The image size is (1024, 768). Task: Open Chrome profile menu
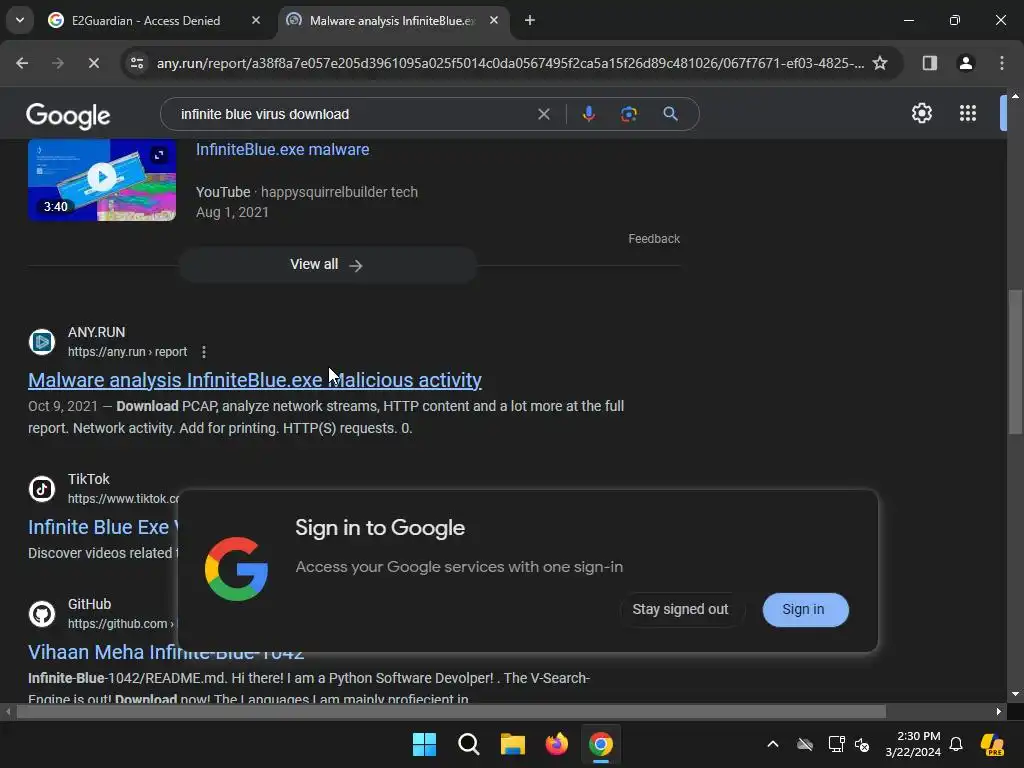point(966,63)
